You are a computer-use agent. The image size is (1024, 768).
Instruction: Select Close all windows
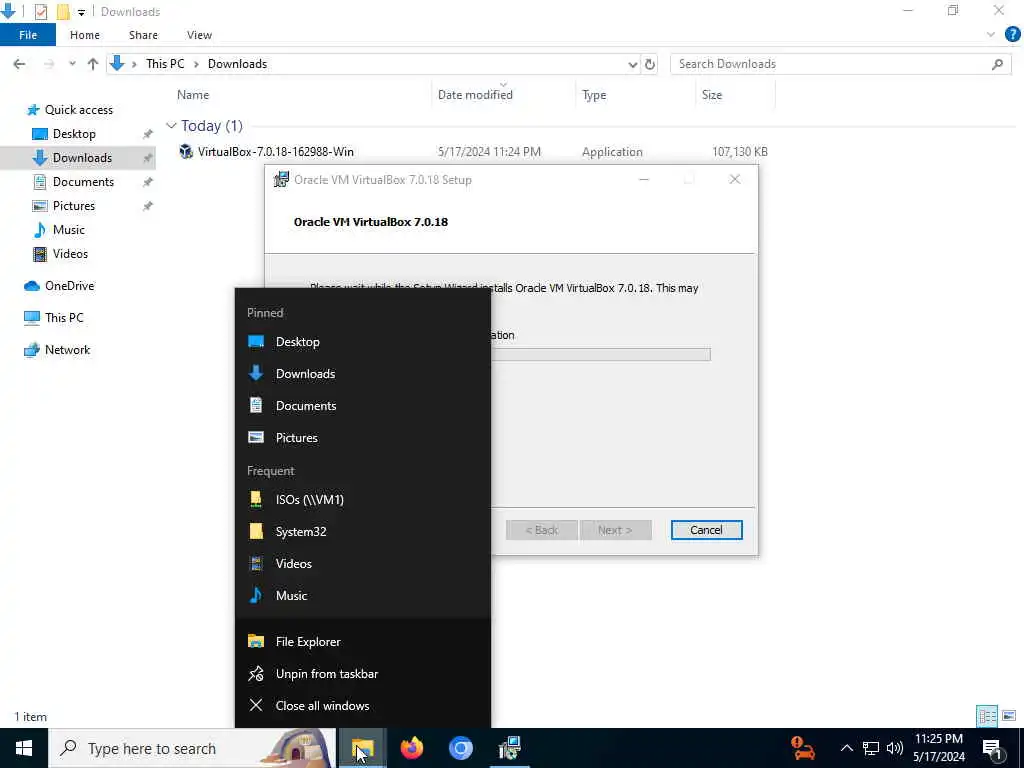362,705
